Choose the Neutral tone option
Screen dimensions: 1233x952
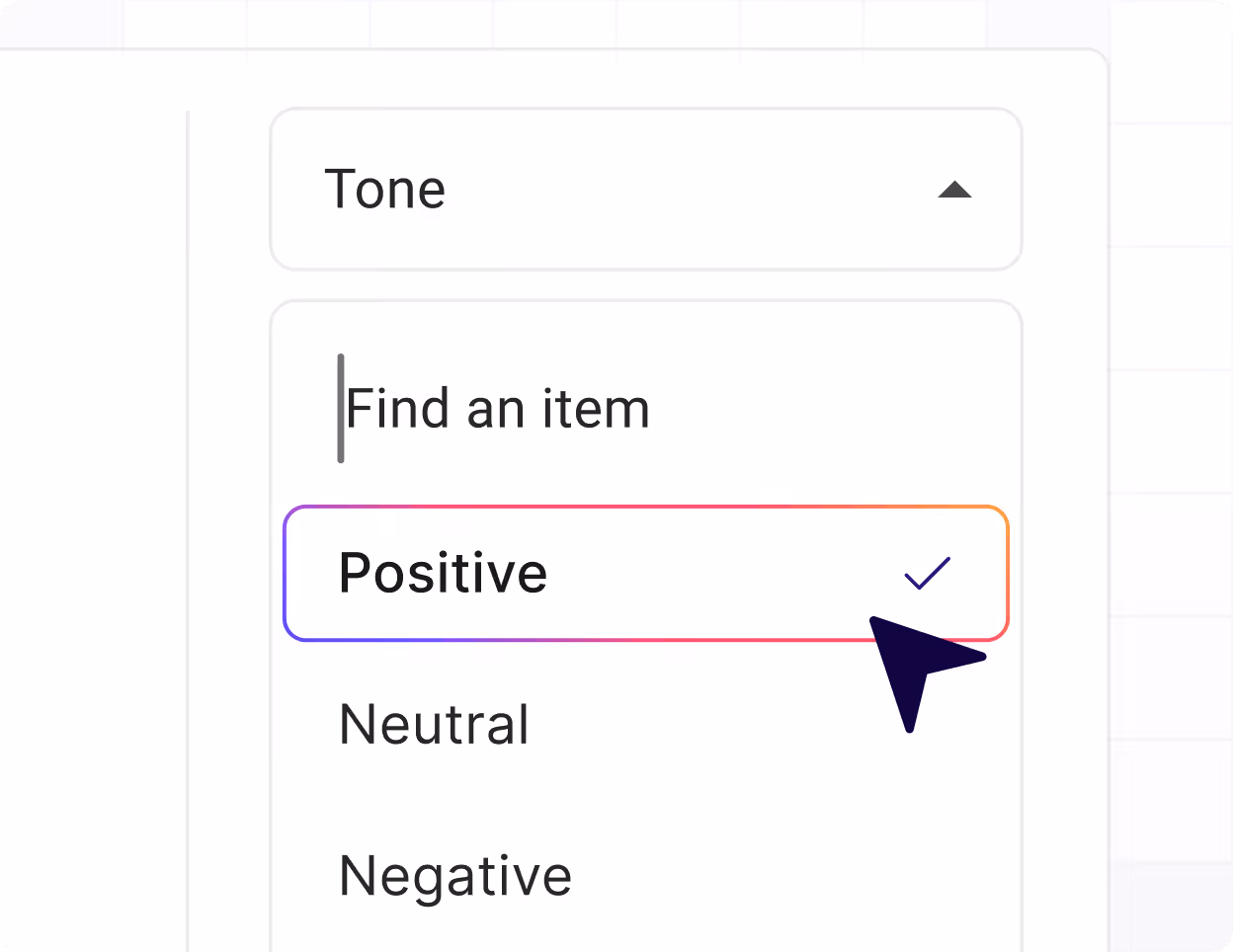434,724
